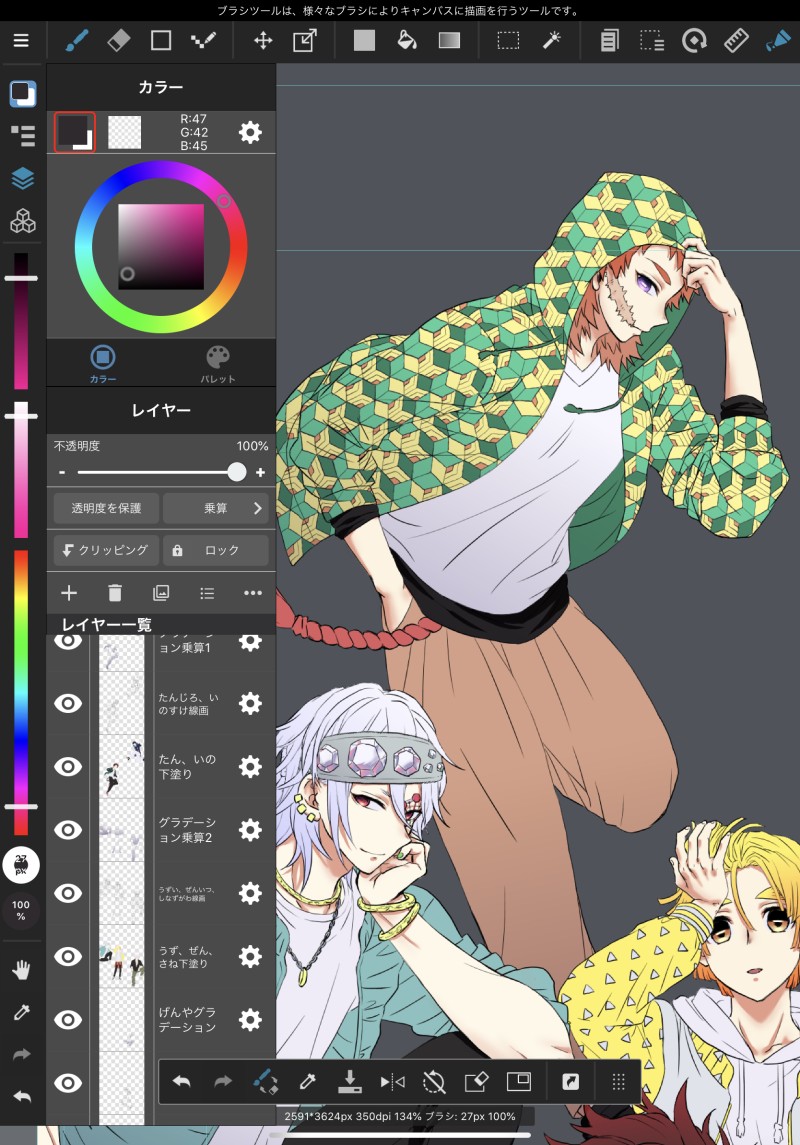Viewport: 800px width, 1145px height.
Task: Hide the グラデーション乗算2 layer
Action: click(x=68, y=830)
